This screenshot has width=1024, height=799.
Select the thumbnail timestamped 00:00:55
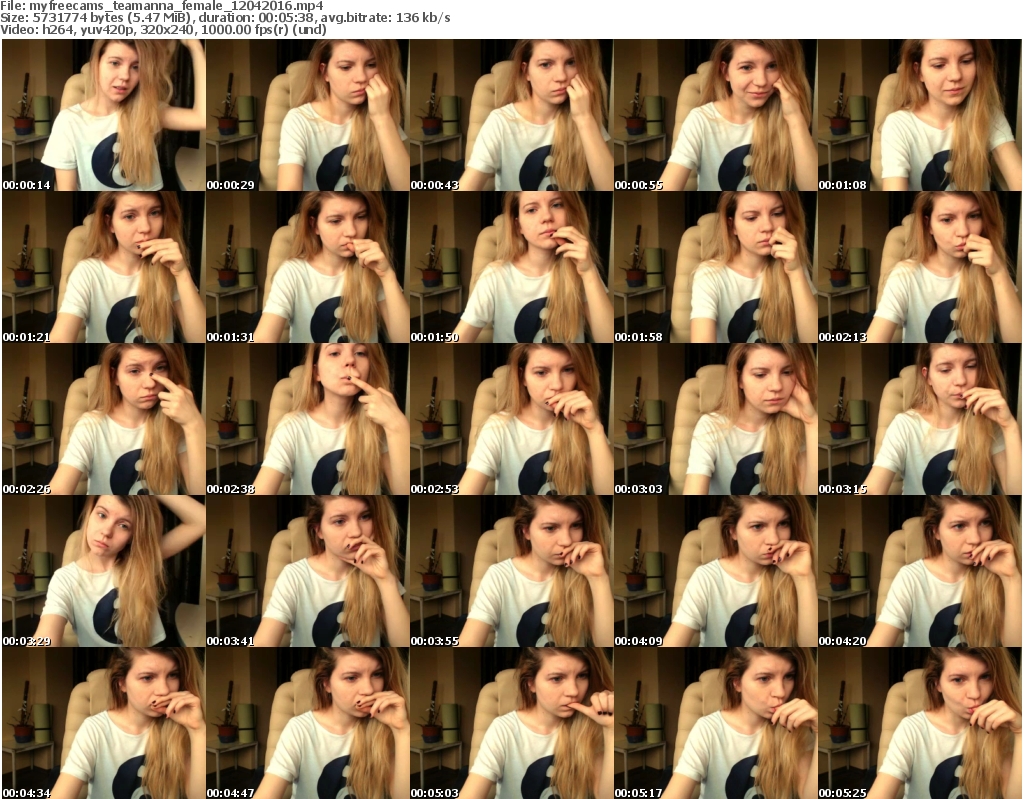point(715,115)
